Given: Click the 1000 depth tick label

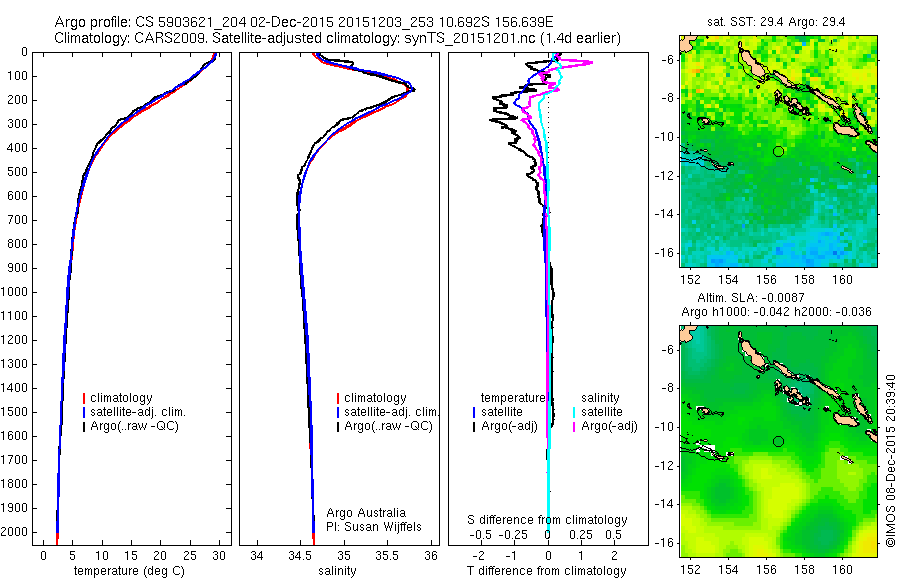Looking at the screenshot, I should coord(14,292).
